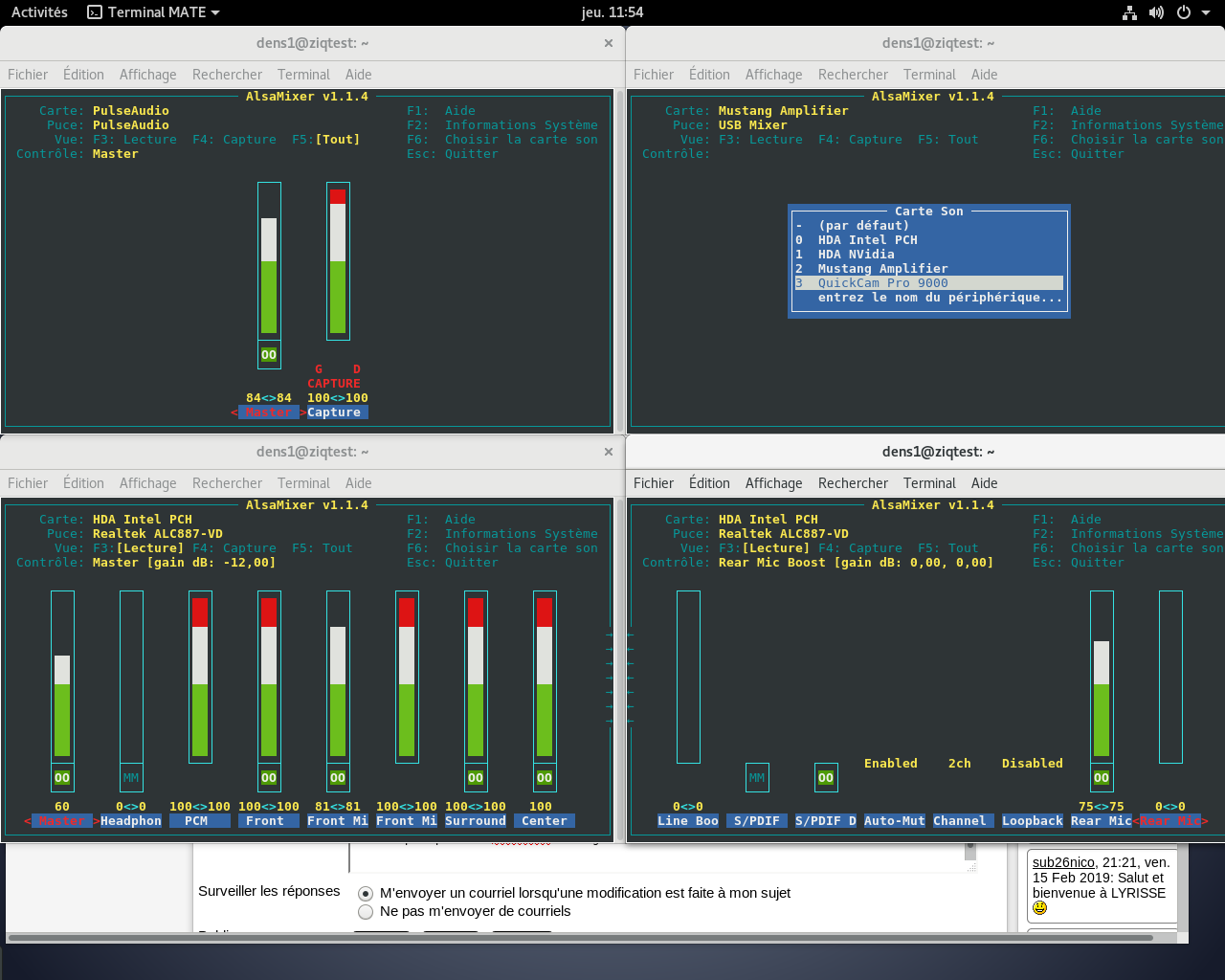The width and height of the screenshot is (1225, 980).
Task: Close the PulseAudio terminal window
Action: (609, 43)
